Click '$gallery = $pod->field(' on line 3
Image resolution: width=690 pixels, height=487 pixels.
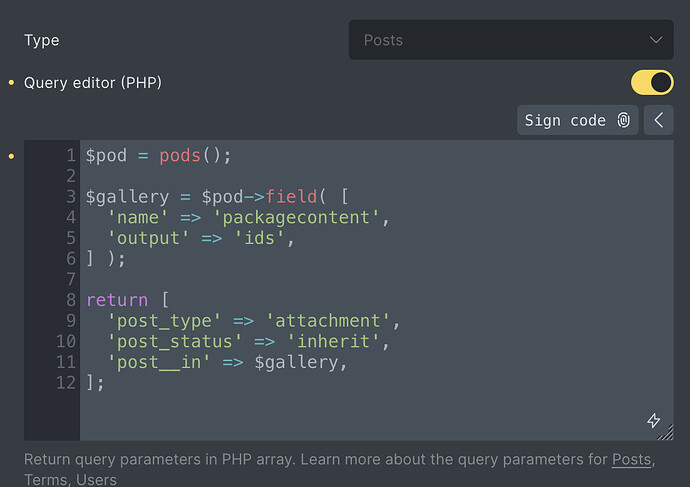[x=206, y=197]
